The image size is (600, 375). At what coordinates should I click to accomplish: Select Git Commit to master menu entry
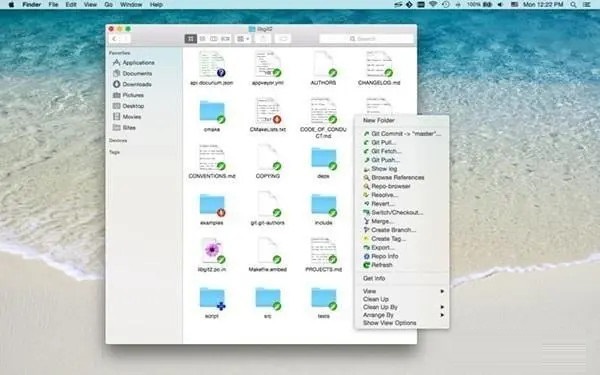(402, 134)
